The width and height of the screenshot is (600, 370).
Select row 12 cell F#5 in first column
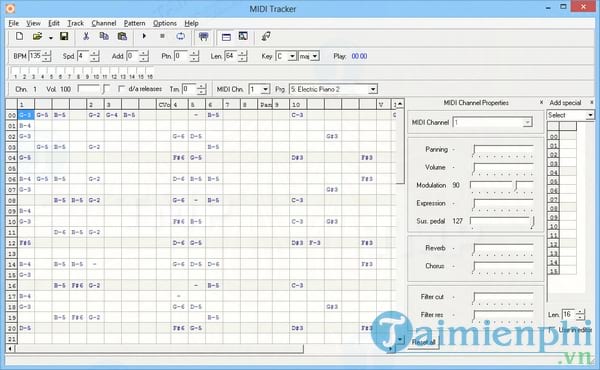coord(26,243)
